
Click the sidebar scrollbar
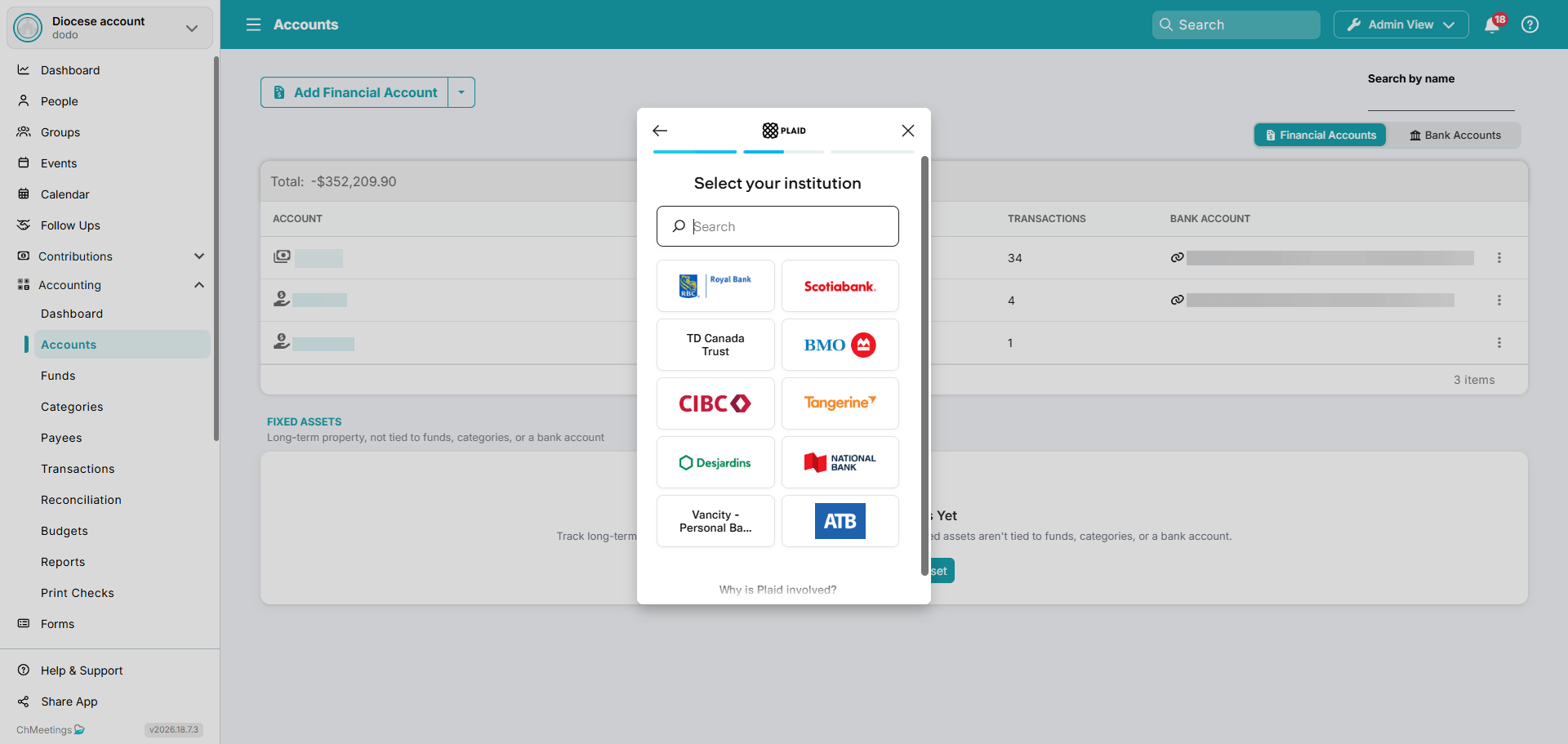point(216,249)
